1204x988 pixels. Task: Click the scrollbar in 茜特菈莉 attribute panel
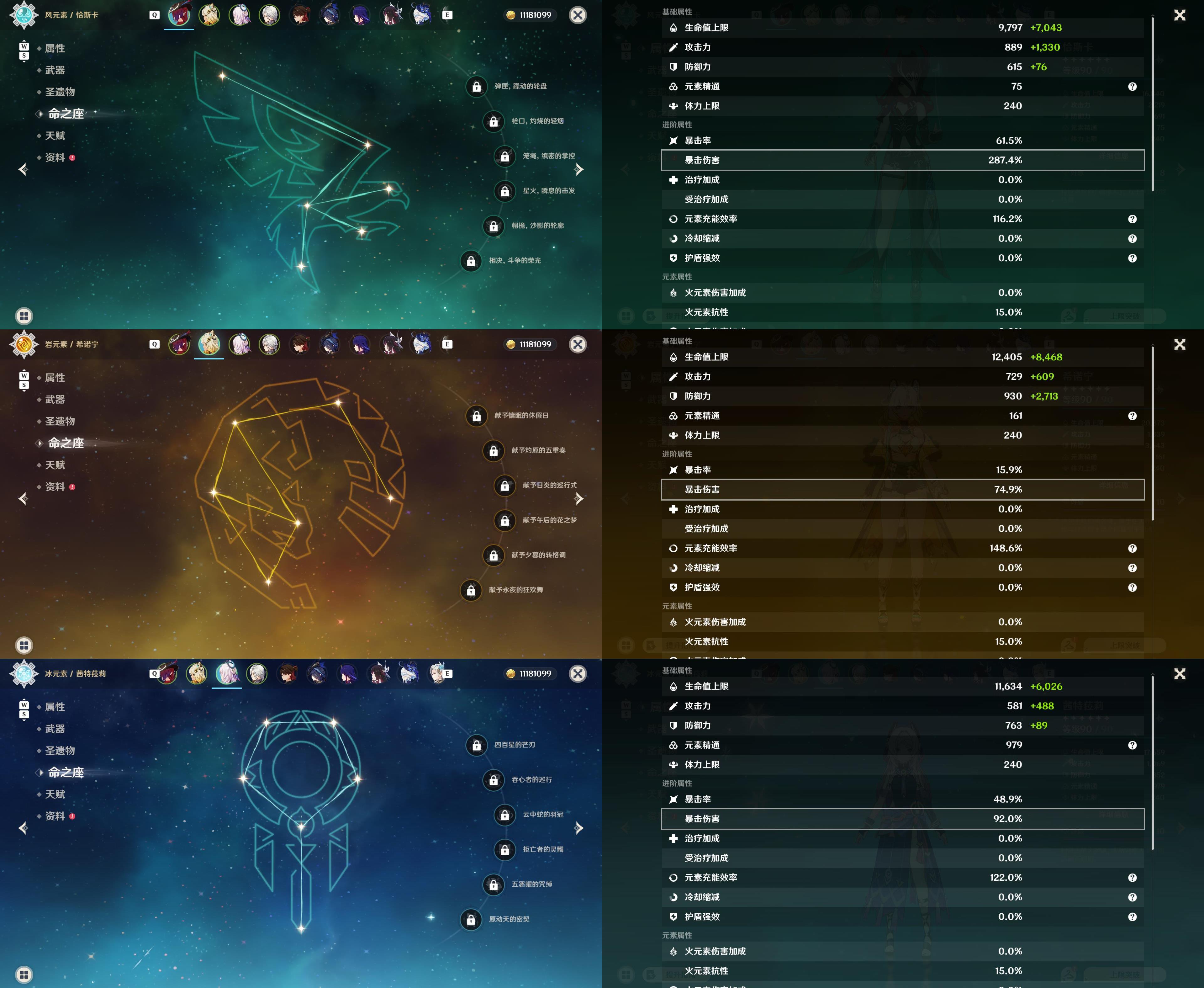click(1153, 762)
